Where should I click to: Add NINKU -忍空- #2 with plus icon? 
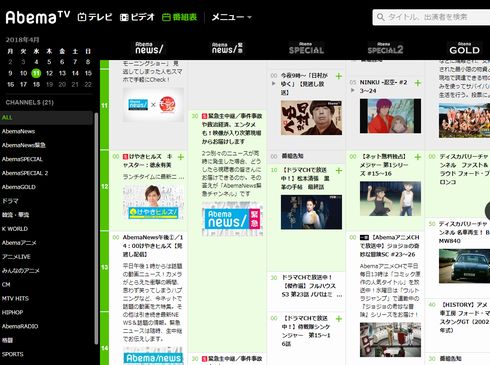(418, 83)
